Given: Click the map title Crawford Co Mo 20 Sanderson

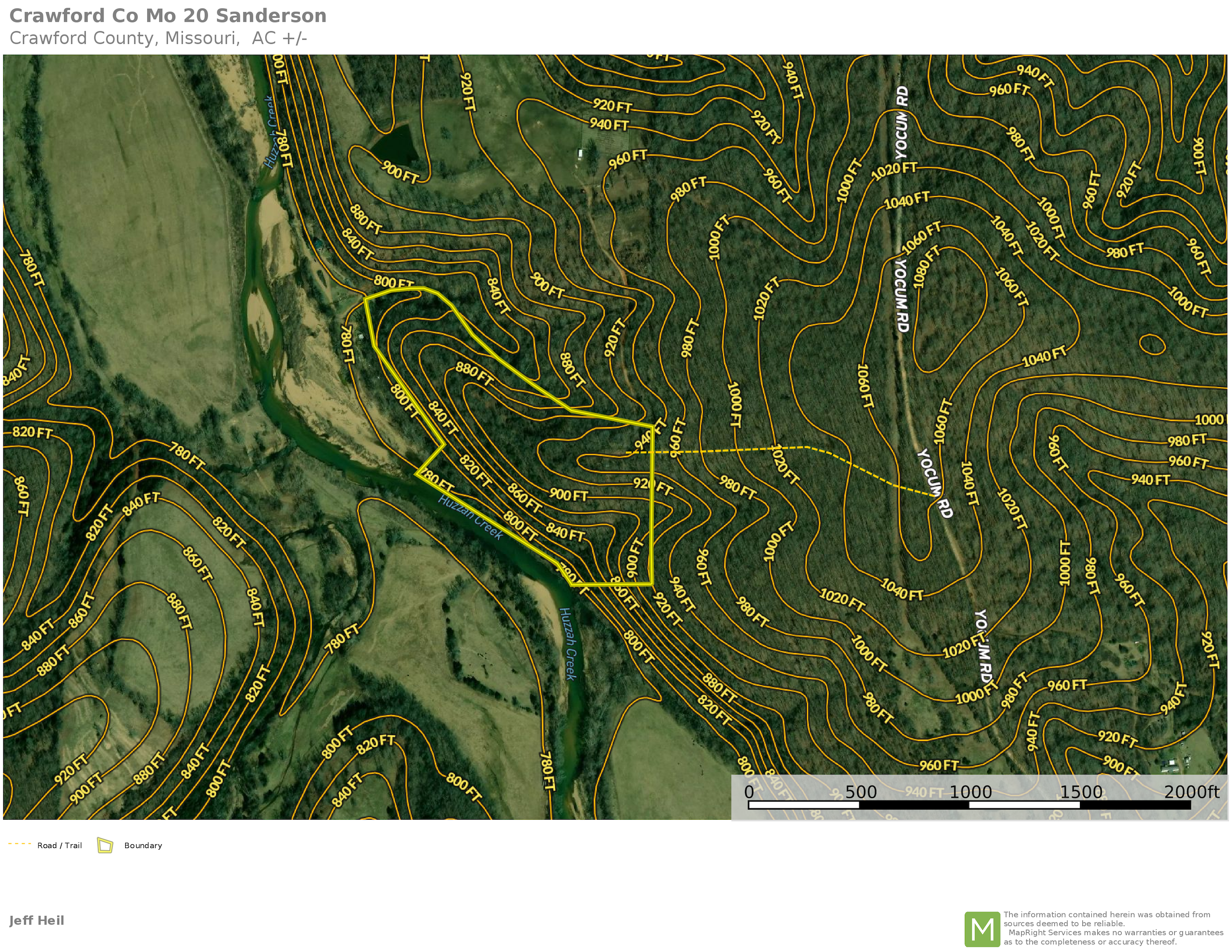Looking at the screenshot, I should [168, 16].
